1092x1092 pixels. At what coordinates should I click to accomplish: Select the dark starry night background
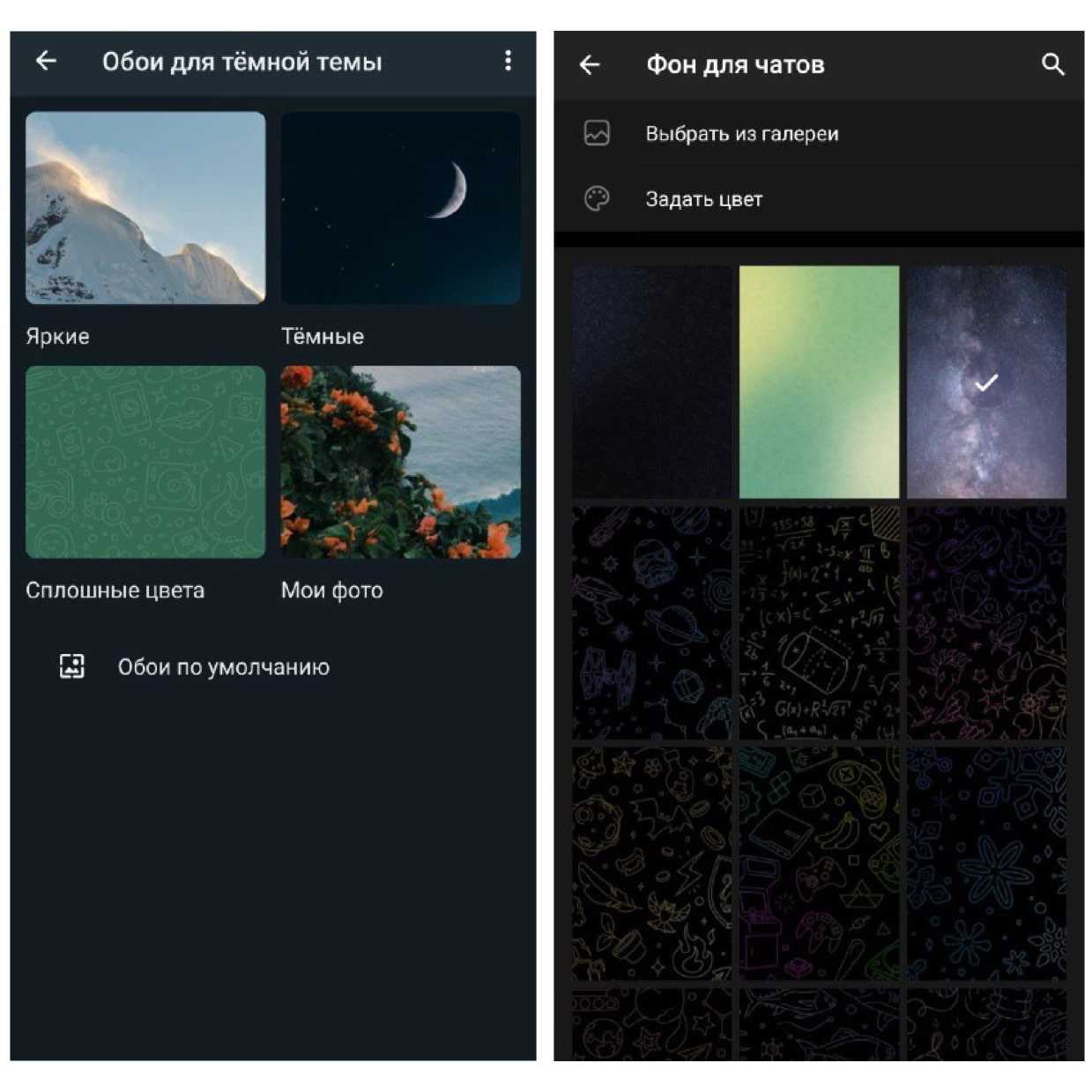pos(651,382)
